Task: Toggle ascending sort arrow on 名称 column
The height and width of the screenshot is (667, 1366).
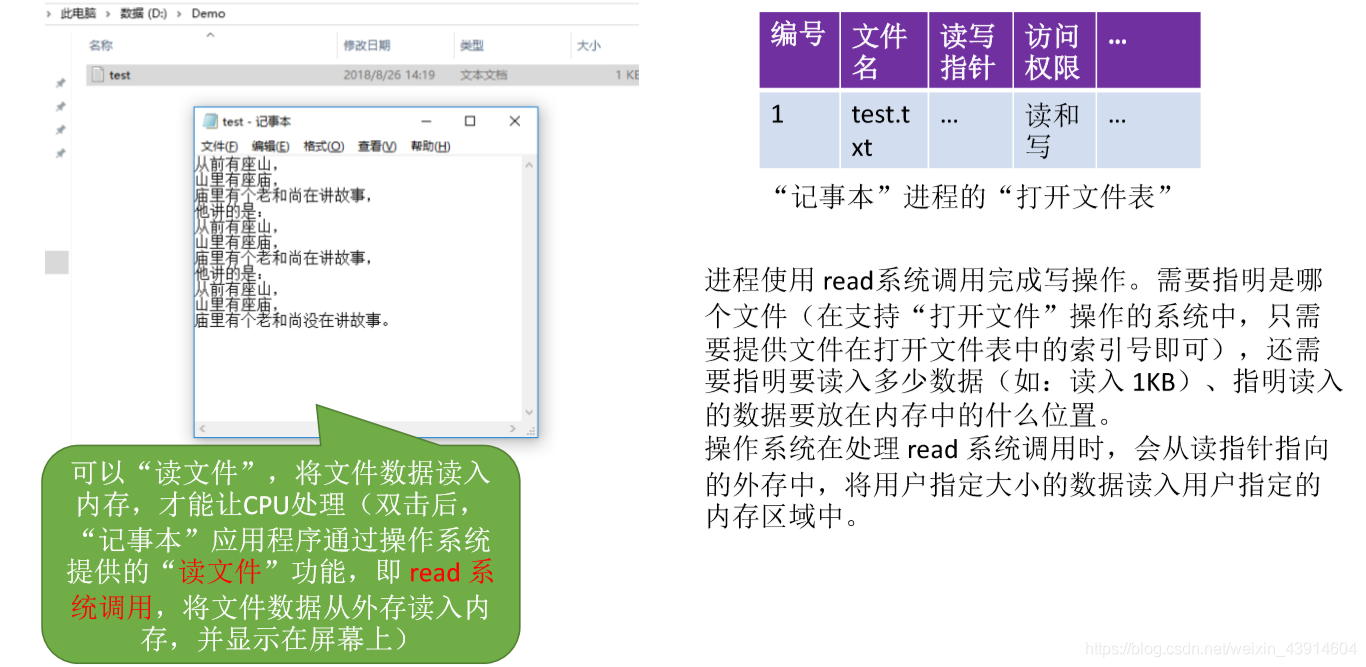Action: point(210,34)
